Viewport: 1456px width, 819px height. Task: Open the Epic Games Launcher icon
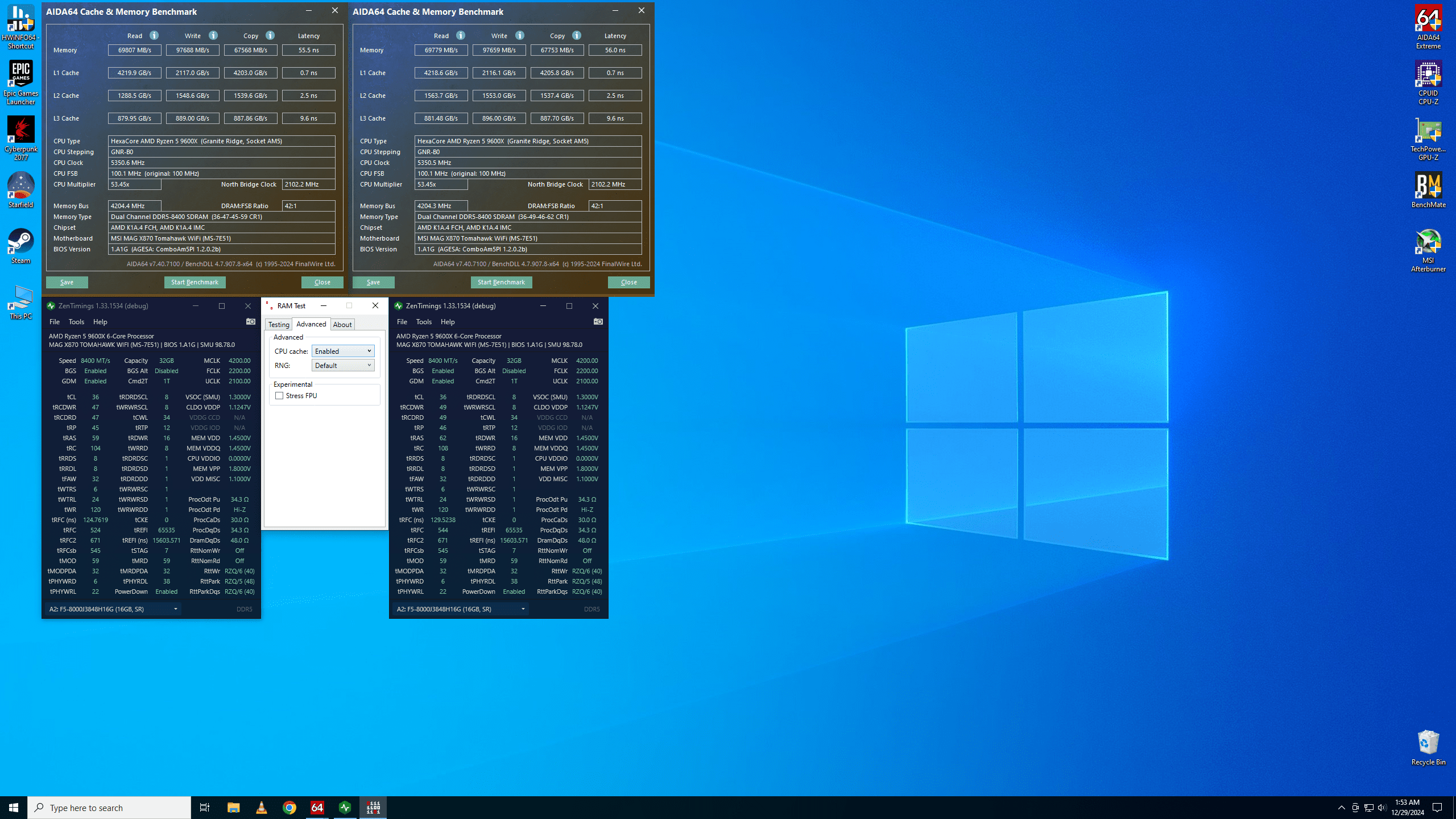point(21,82)
